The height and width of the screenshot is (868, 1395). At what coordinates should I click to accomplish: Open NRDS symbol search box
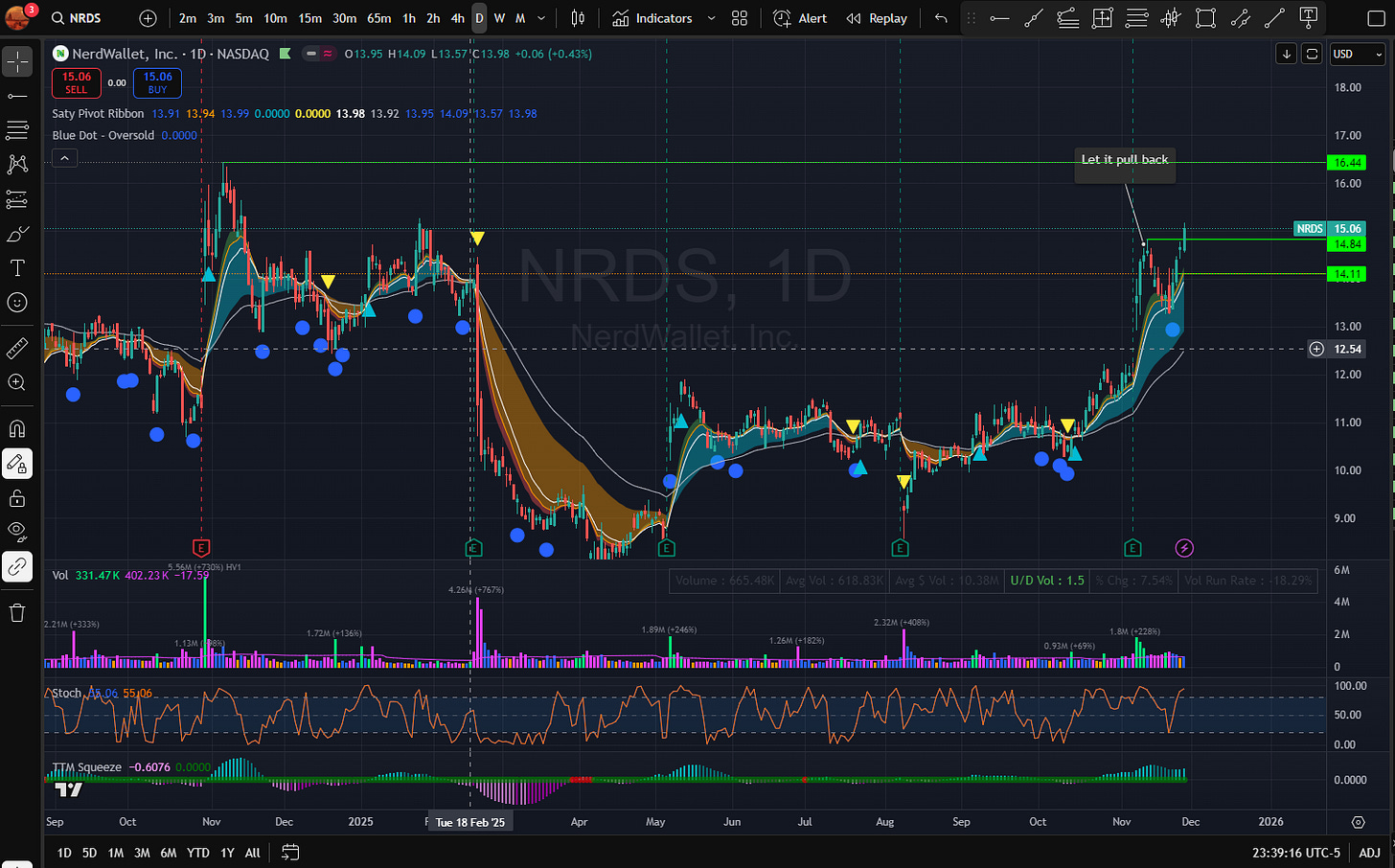(77, 18)
